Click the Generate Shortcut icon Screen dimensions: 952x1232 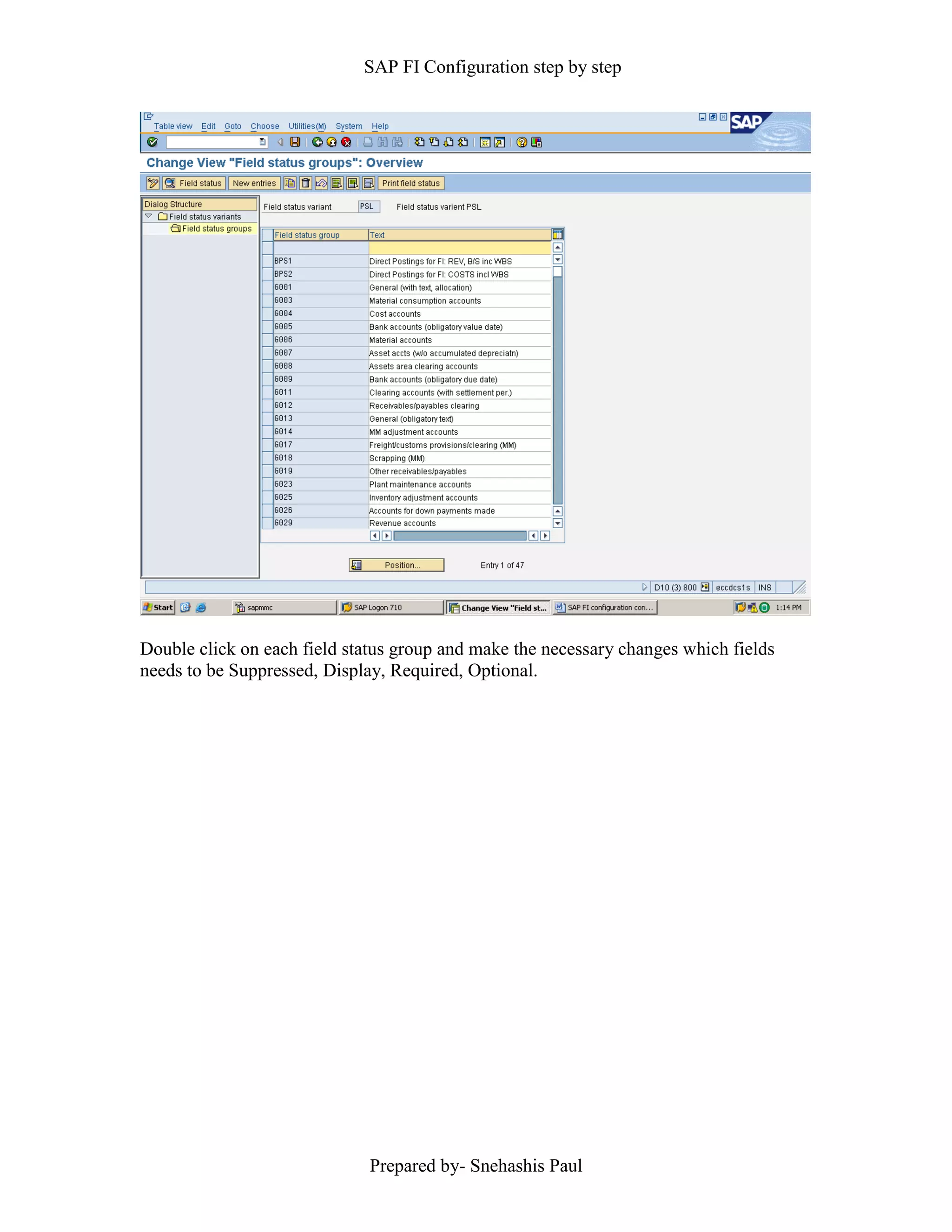click(x=499, y=142)
